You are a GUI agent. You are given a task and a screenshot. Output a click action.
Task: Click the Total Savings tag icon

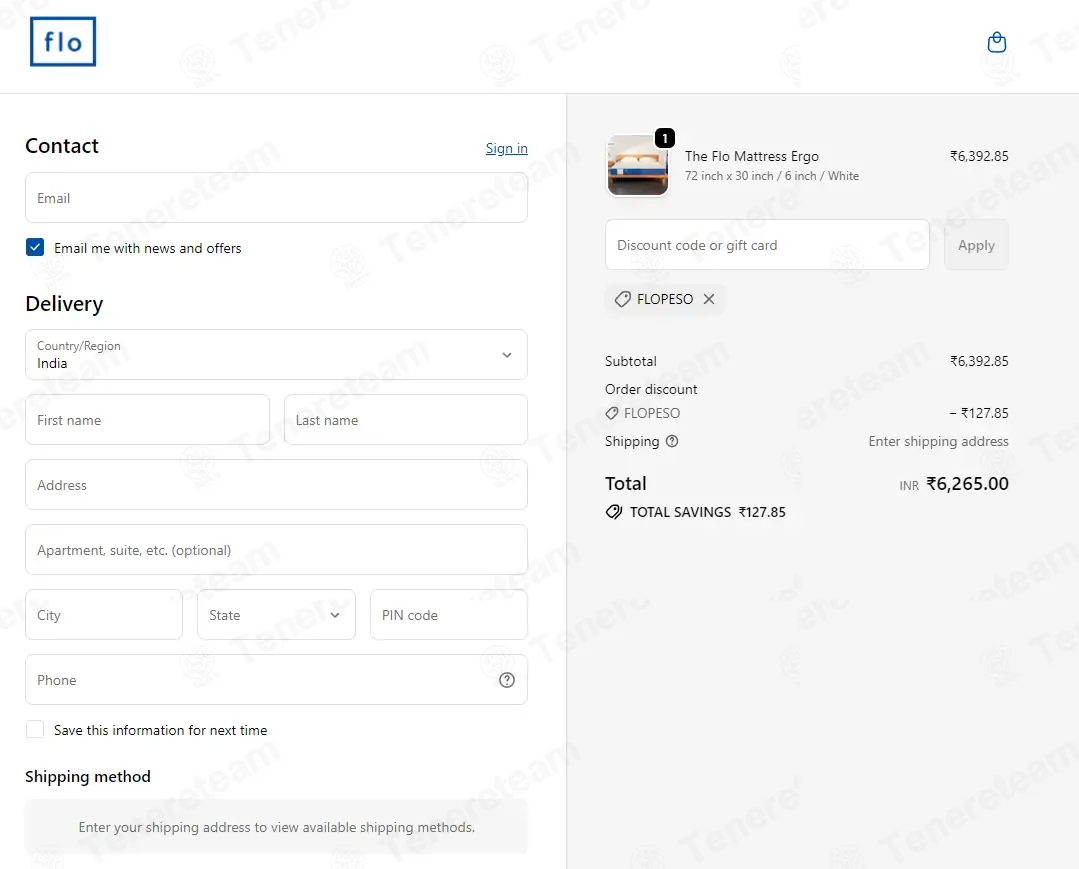click(x=614, y=512)
